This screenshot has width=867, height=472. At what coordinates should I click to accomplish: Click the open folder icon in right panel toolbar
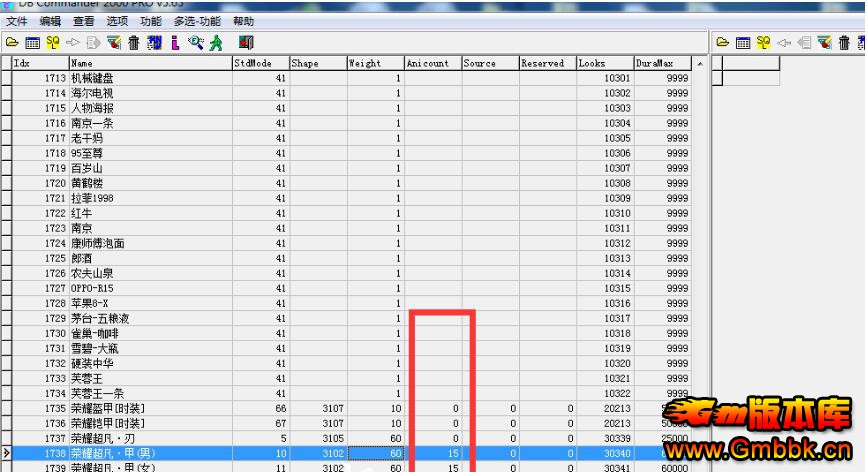pos(722,43)
